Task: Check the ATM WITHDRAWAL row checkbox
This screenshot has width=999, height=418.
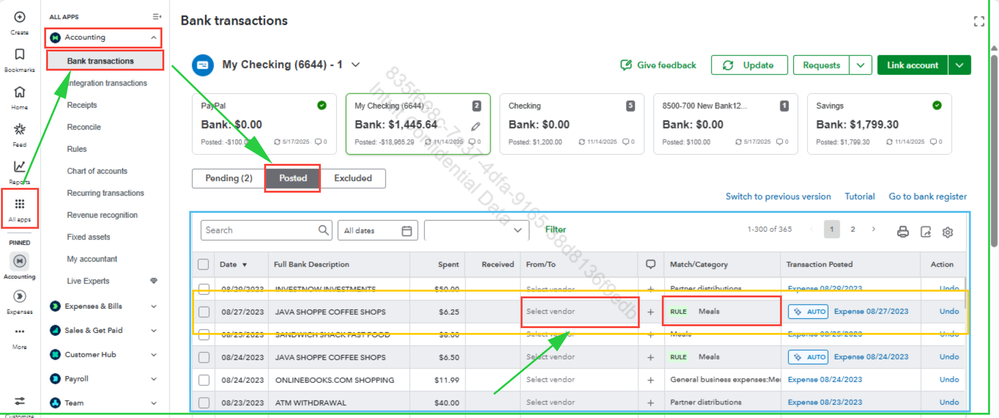Action: click(203, 403)
